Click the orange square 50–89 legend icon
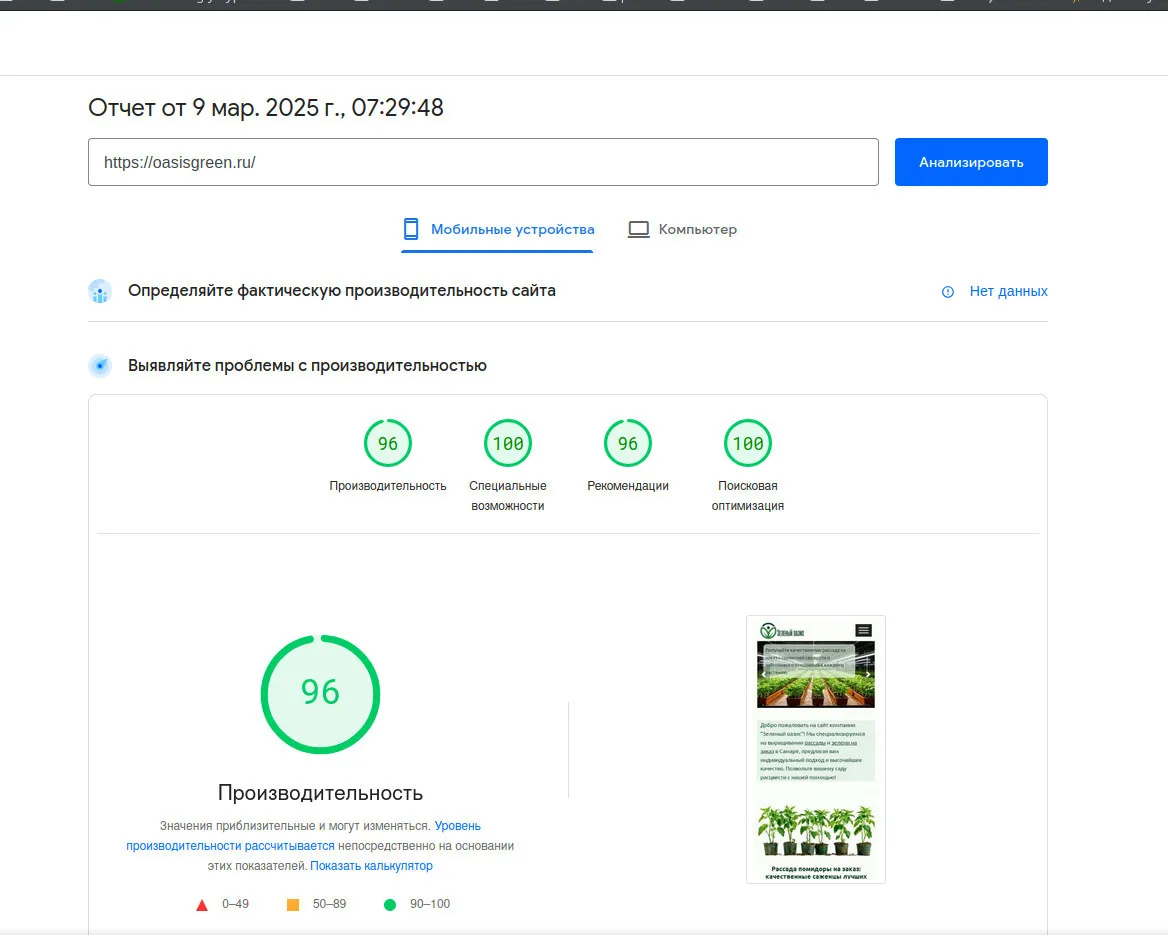 (293, 904)
